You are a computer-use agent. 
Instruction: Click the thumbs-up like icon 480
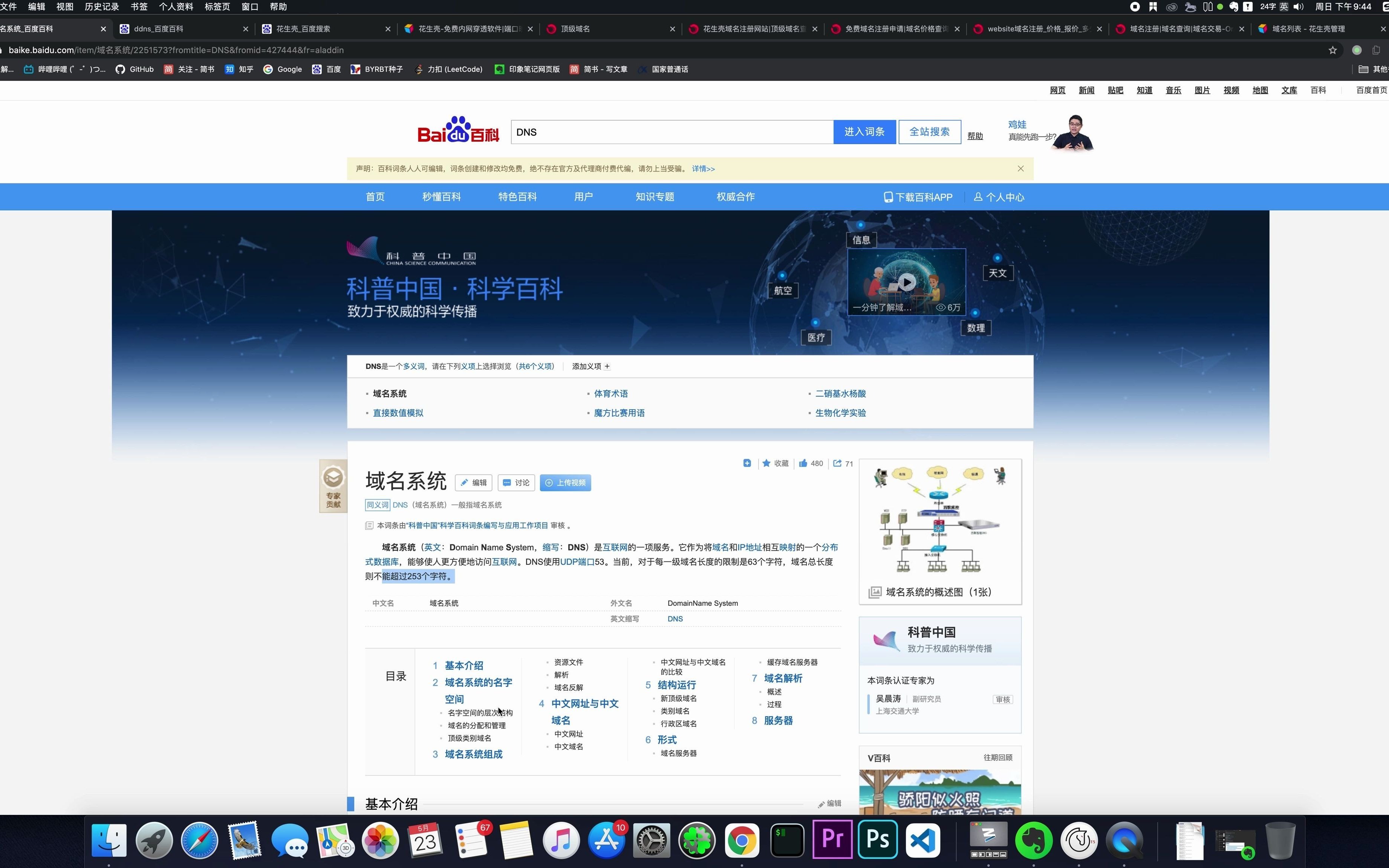[803, 463]
